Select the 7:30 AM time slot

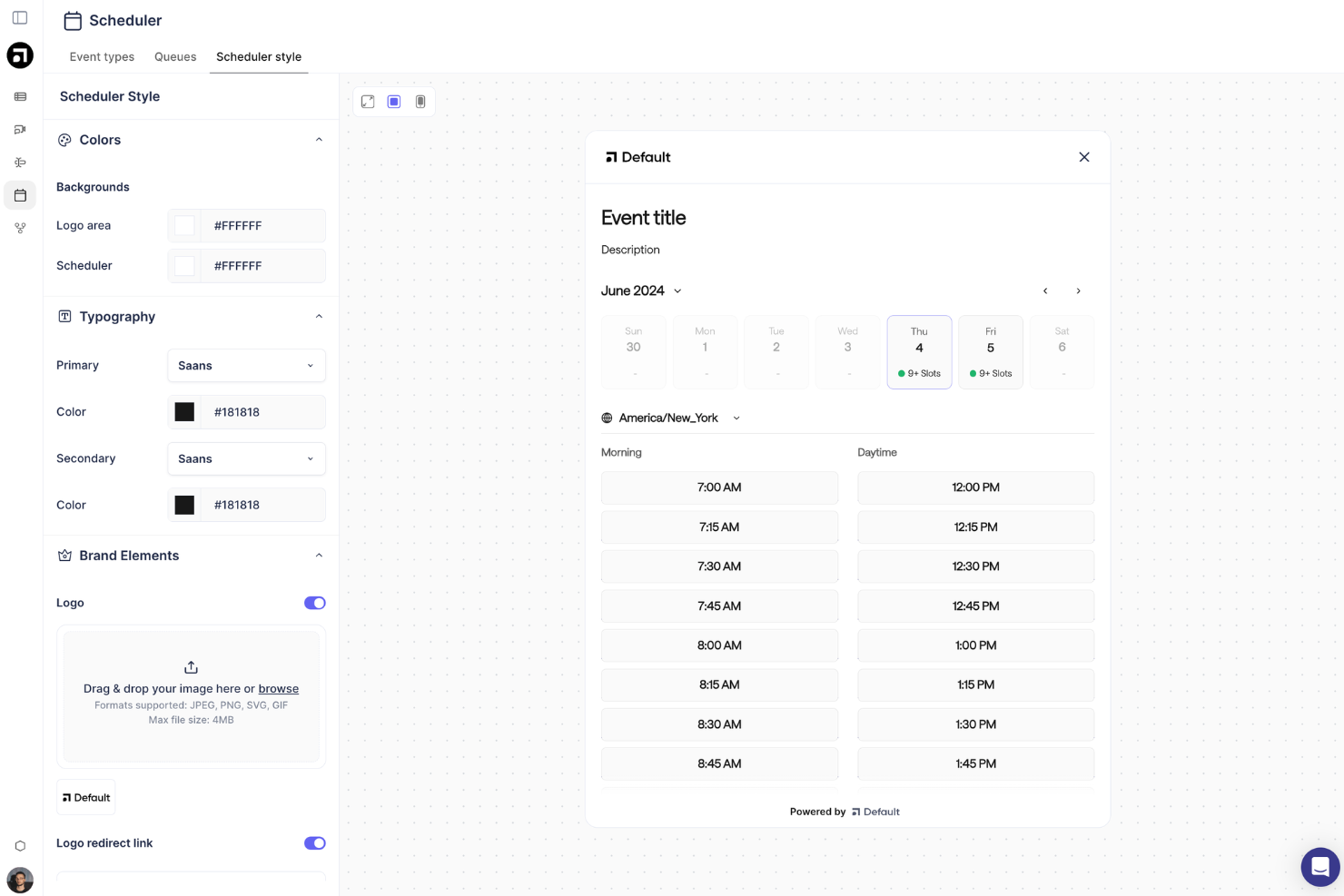coord(719,566)
